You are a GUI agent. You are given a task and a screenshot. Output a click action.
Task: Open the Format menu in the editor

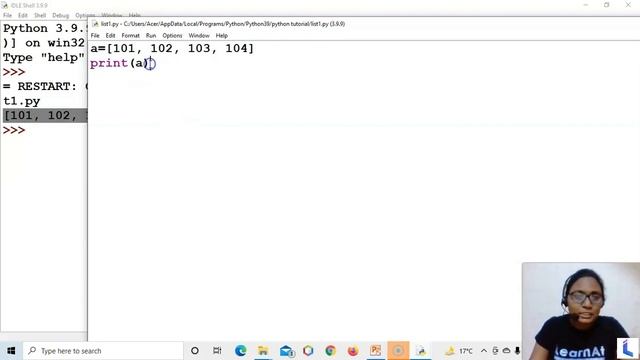click(130, 36)
